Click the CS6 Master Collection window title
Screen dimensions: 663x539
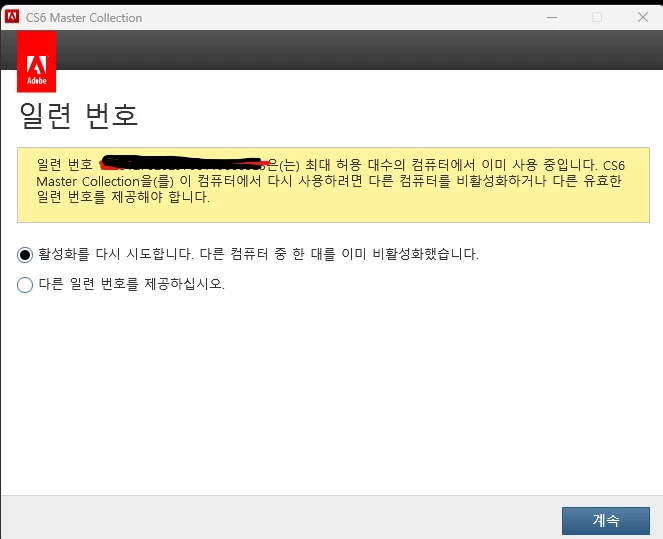coord(84,18)
